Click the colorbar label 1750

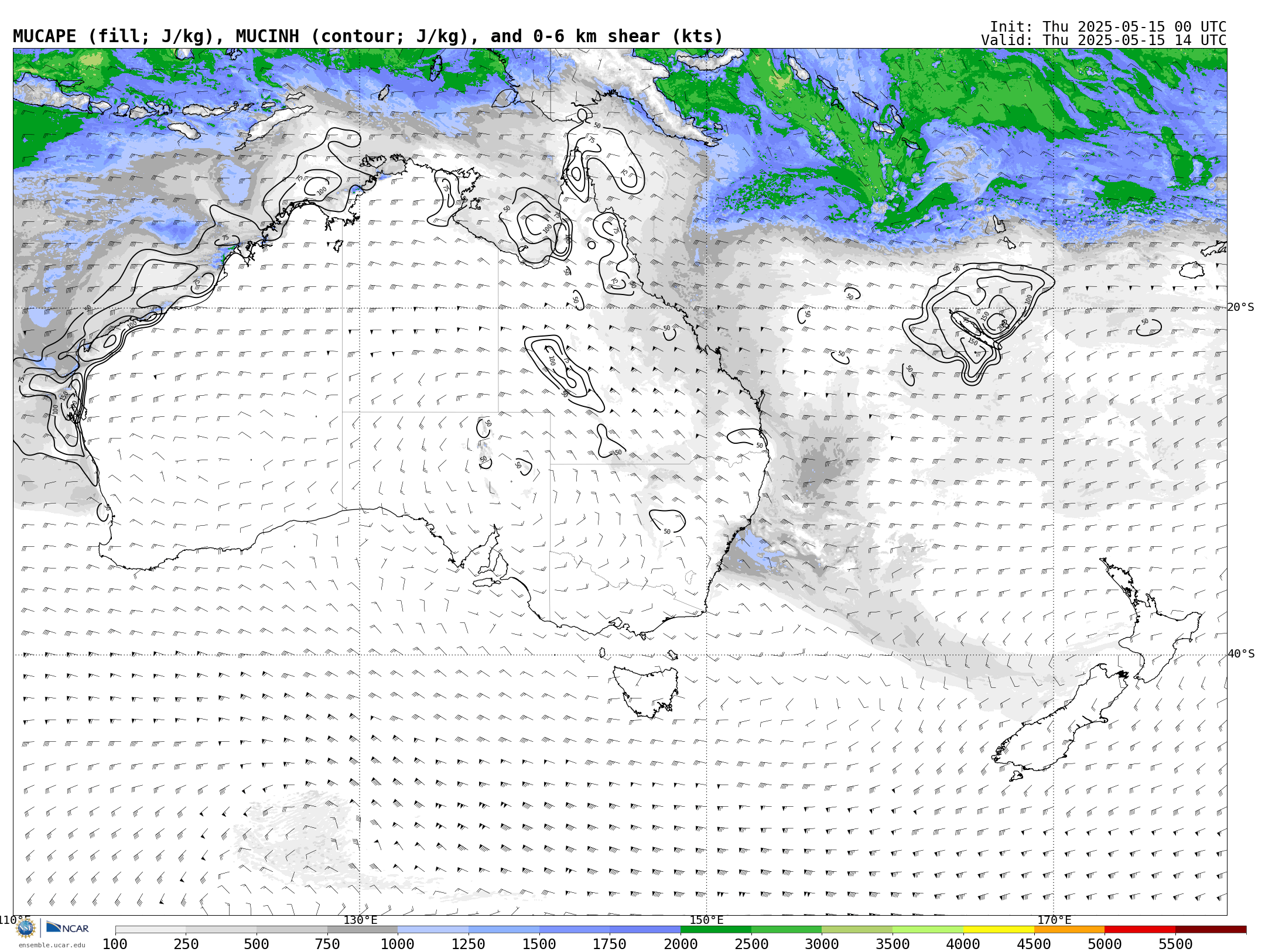[610, 944]
